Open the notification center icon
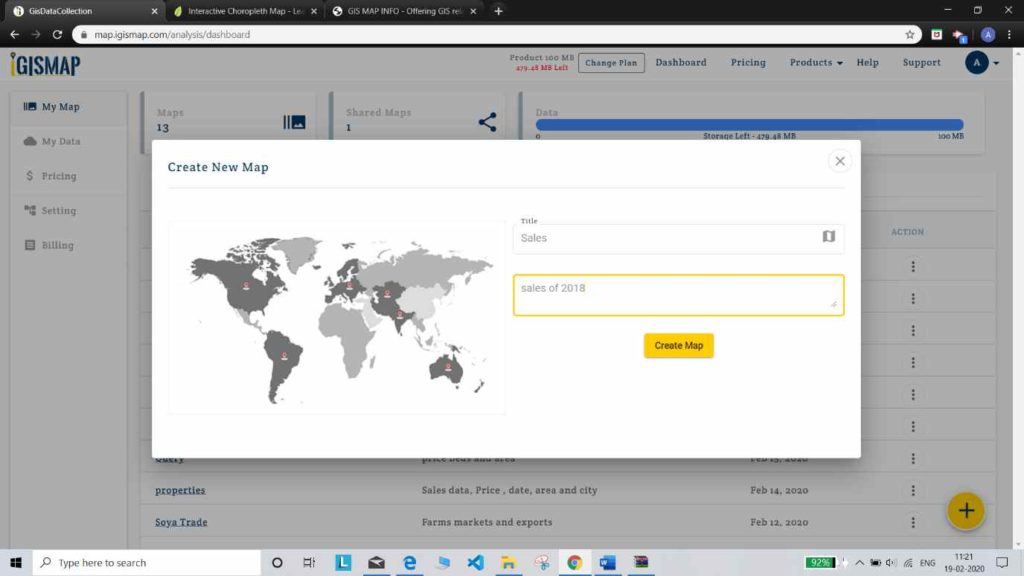The width and height of the screenshot is (1024, 576). [x=1002, y=562]
